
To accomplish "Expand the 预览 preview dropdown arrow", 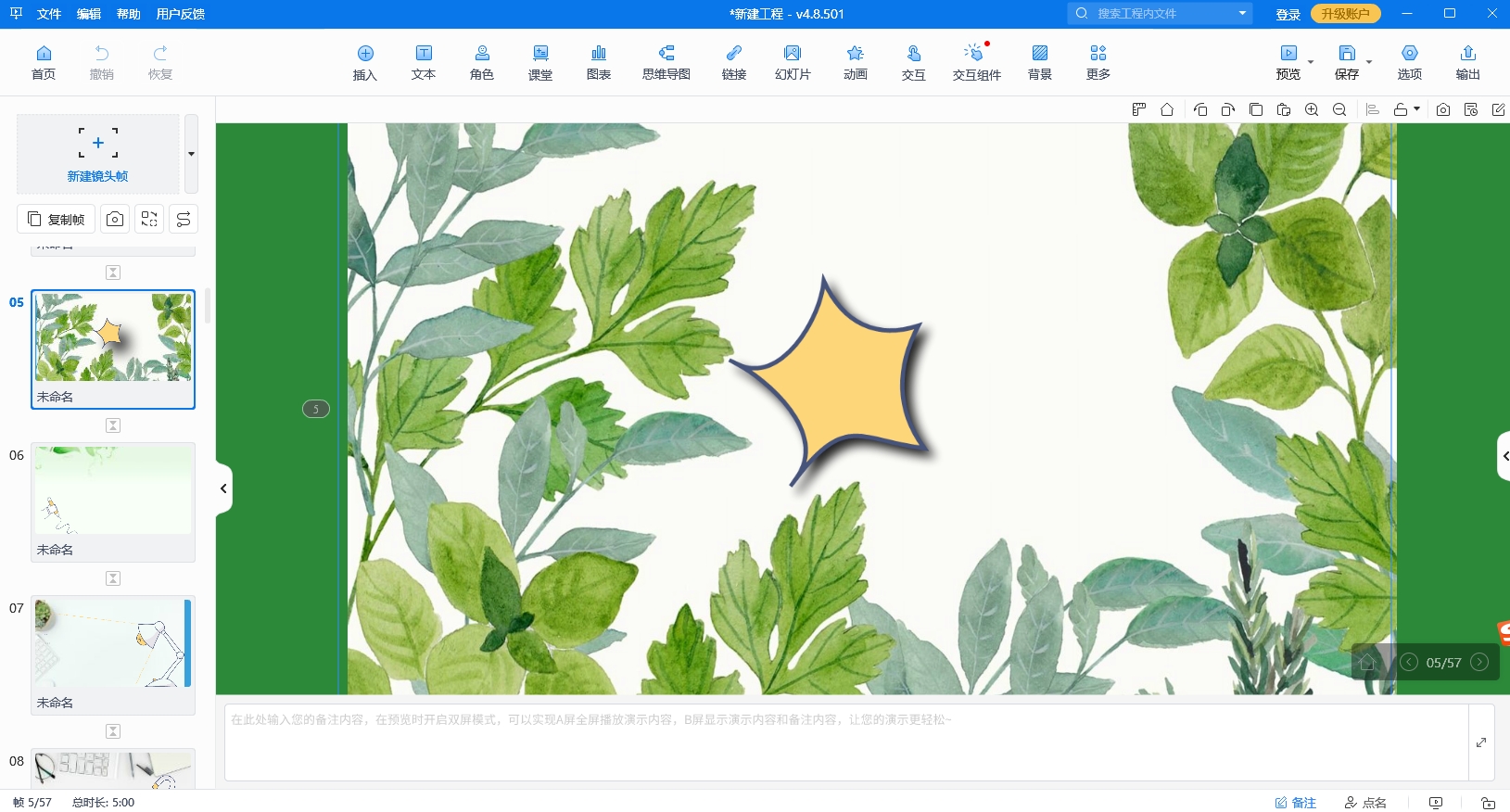I will pos(1311,62).
